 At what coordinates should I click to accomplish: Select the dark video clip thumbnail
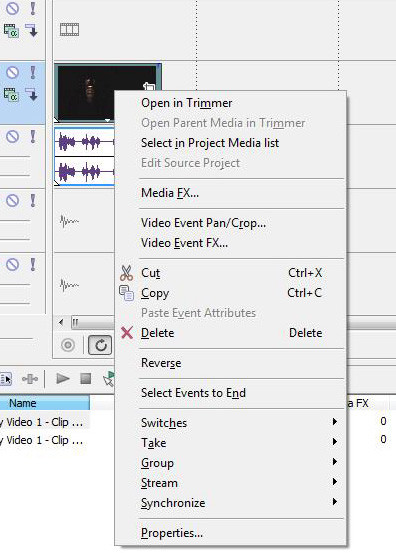85,92
